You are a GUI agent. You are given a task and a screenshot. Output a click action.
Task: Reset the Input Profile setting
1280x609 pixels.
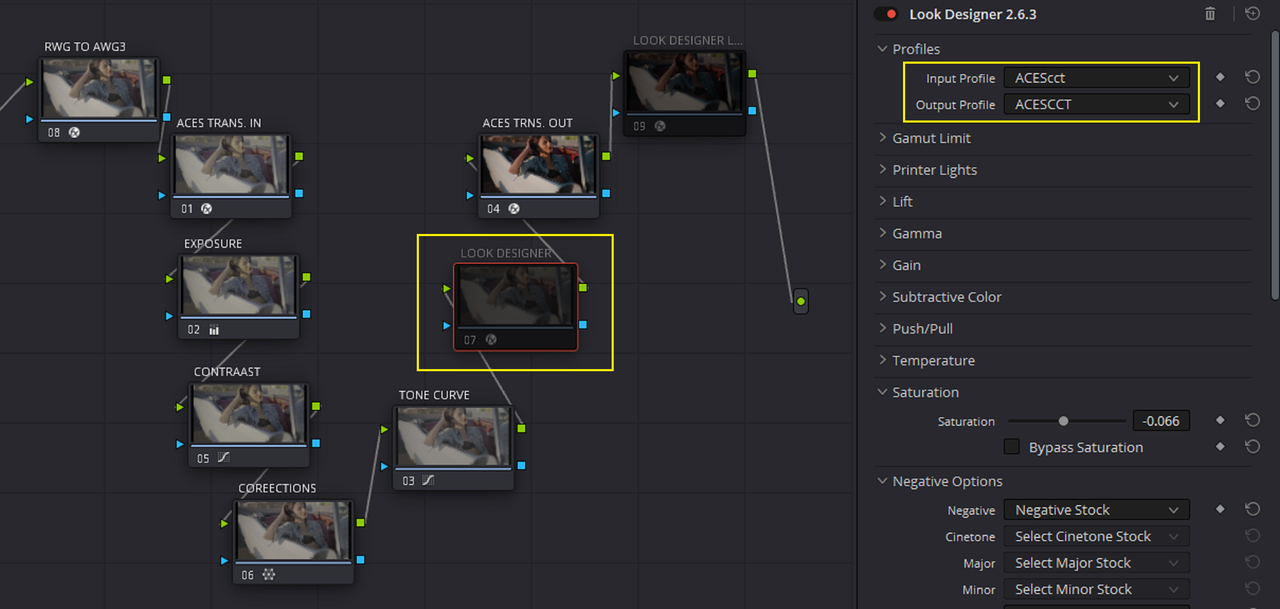pyautogui.click(x=1252, y=77)
